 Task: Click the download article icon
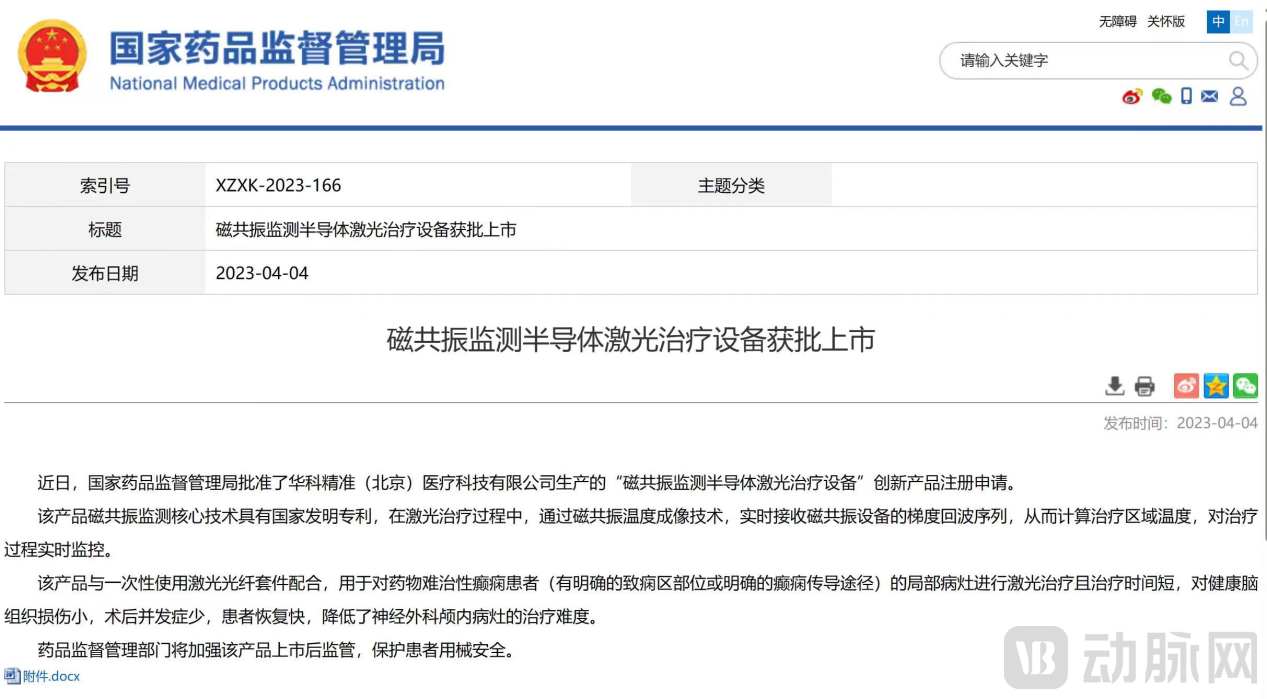[x=1114, y=386]
